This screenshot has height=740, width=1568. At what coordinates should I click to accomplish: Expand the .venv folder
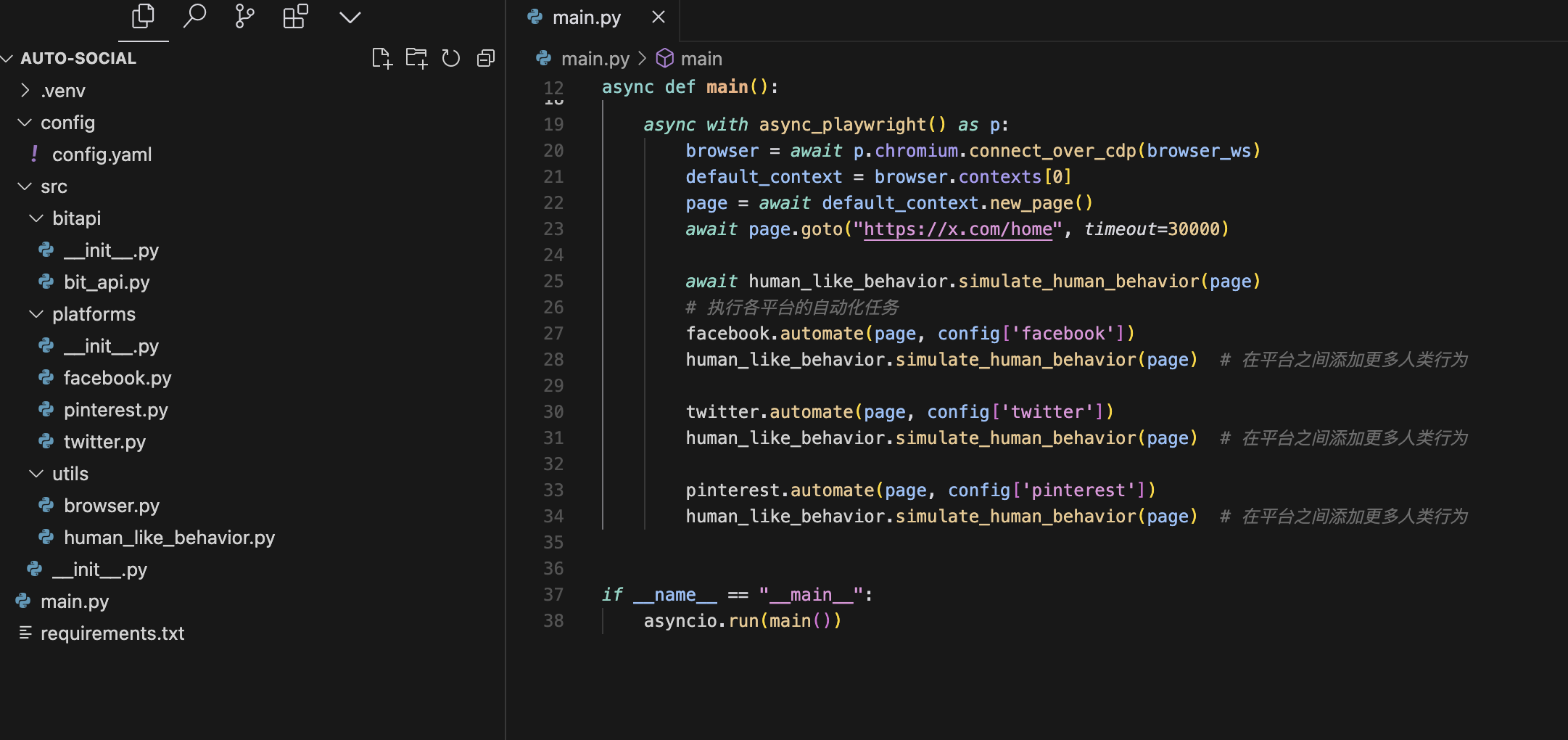tap(62, 91)
